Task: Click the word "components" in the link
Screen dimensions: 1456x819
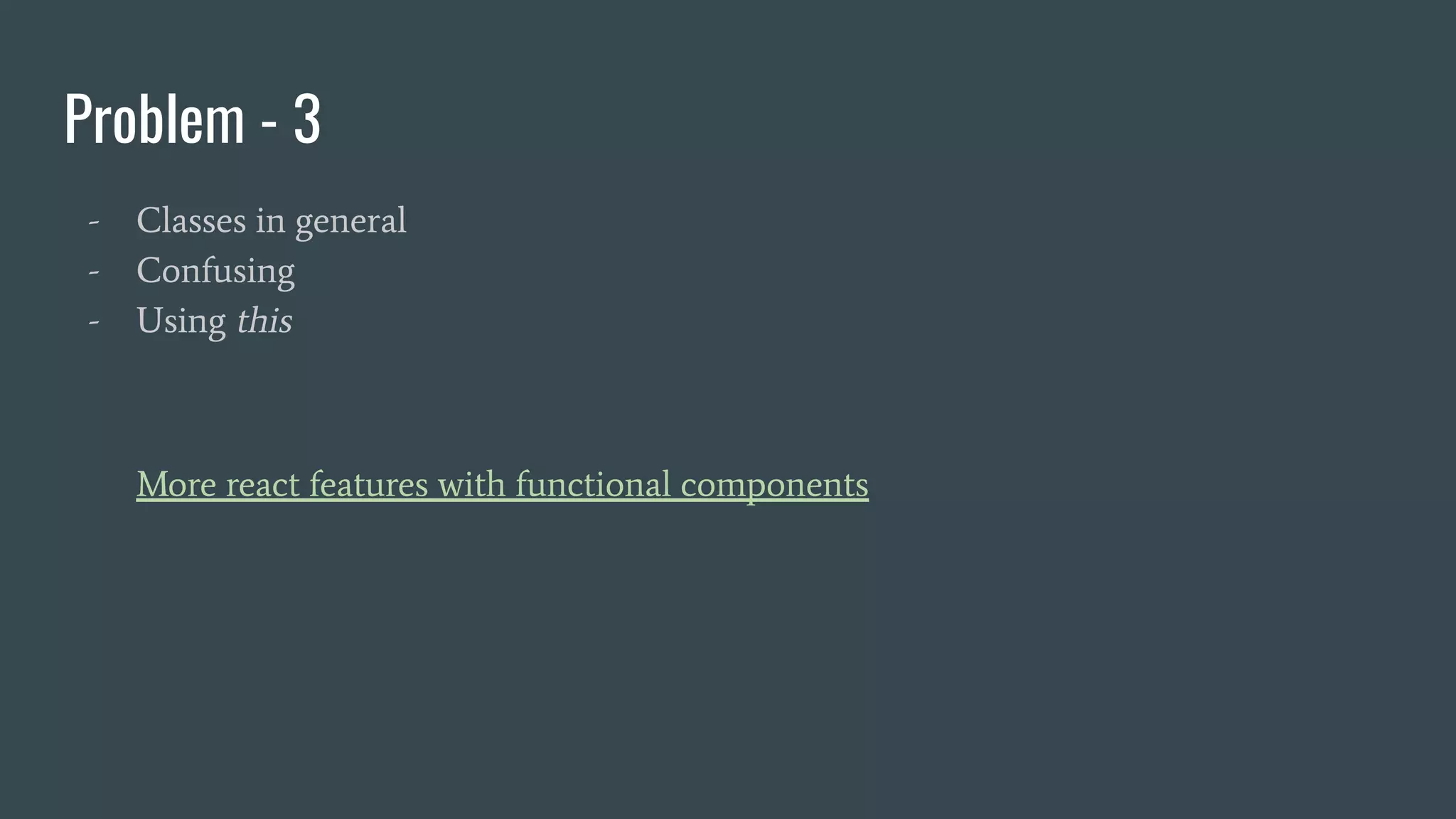Action: (774, 486)
